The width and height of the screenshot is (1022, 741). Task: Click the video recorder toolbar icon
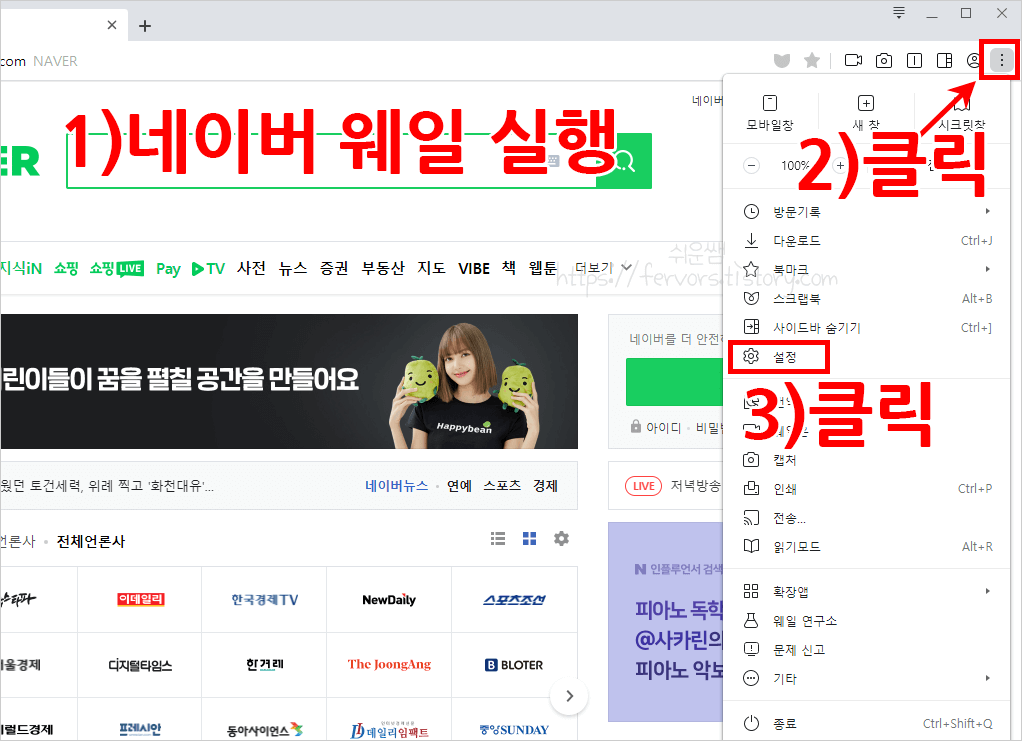(853, 61)
